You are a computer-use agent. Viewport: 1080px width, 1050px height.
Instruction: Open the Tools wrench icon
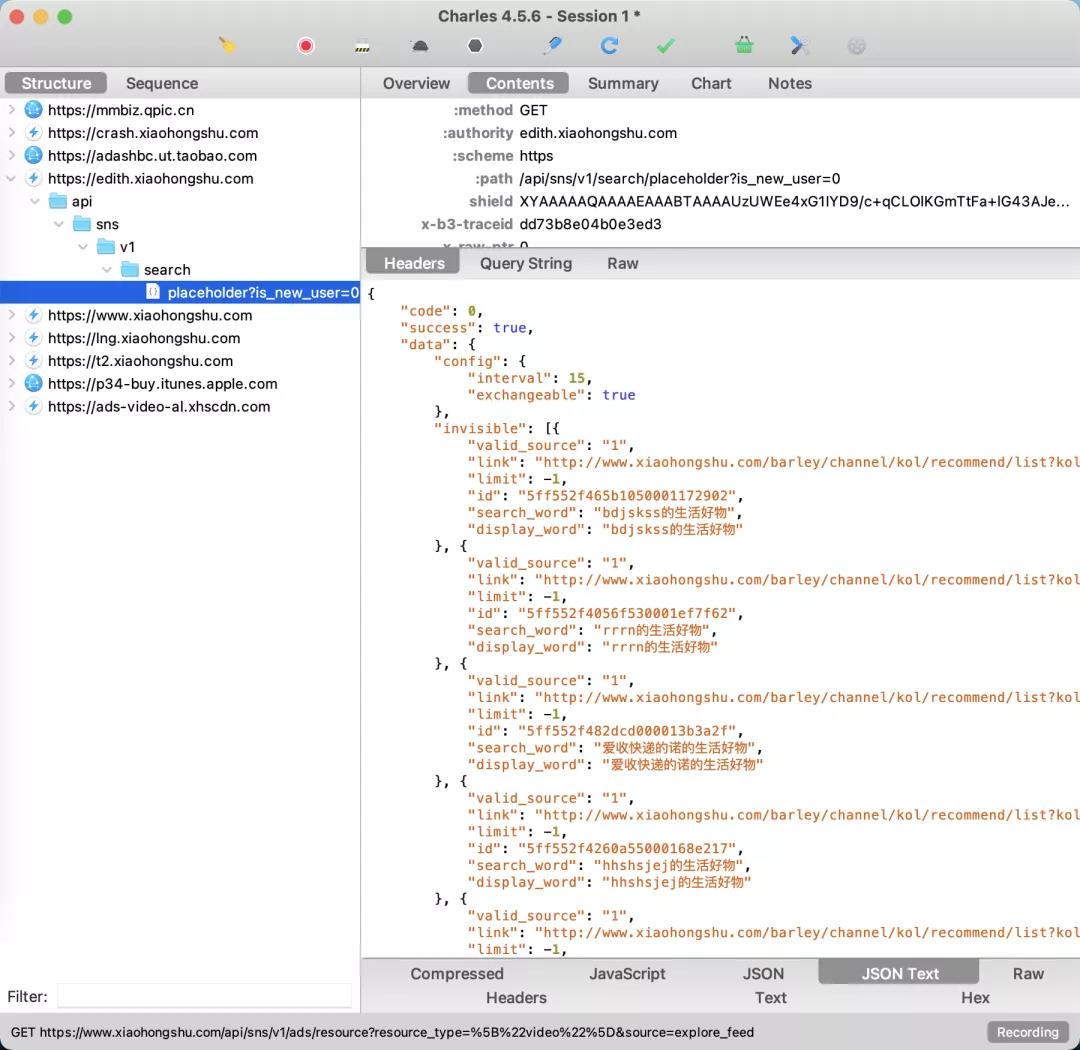click(x=799, y=45)
